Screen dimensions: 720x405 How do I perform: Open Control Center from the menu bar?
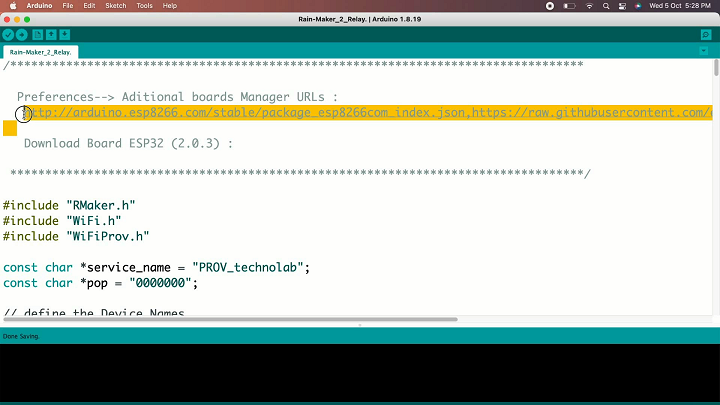tap(622, 6)
